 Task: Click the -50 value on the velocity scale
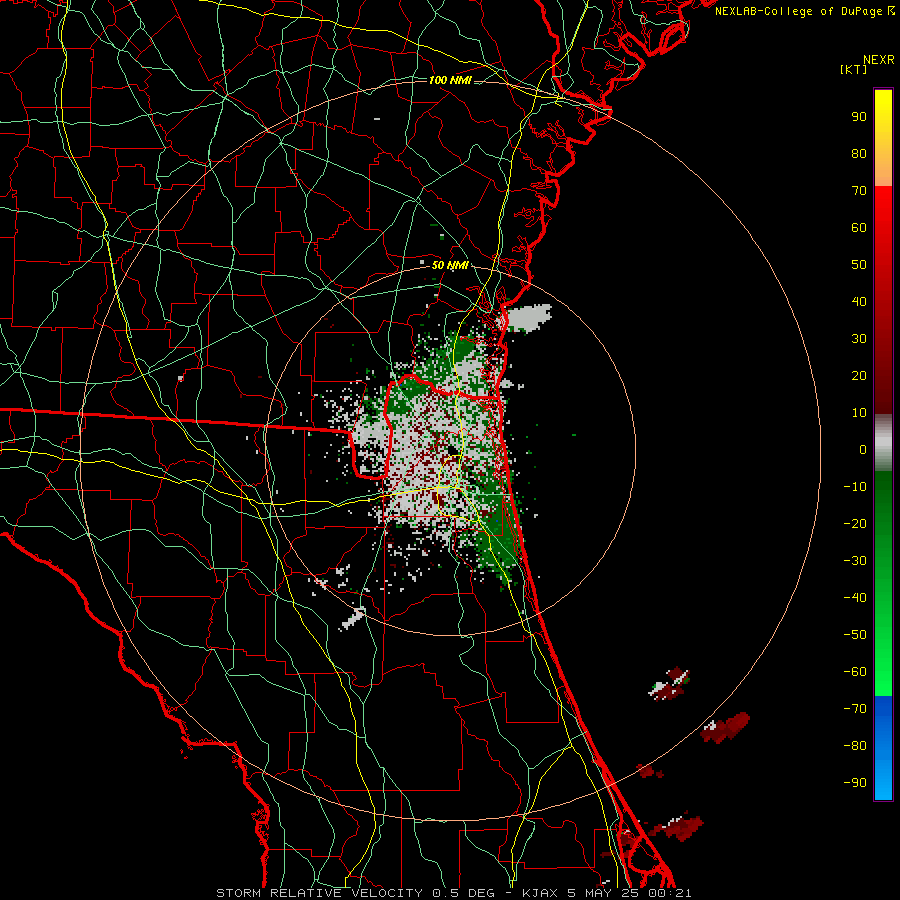855,634
